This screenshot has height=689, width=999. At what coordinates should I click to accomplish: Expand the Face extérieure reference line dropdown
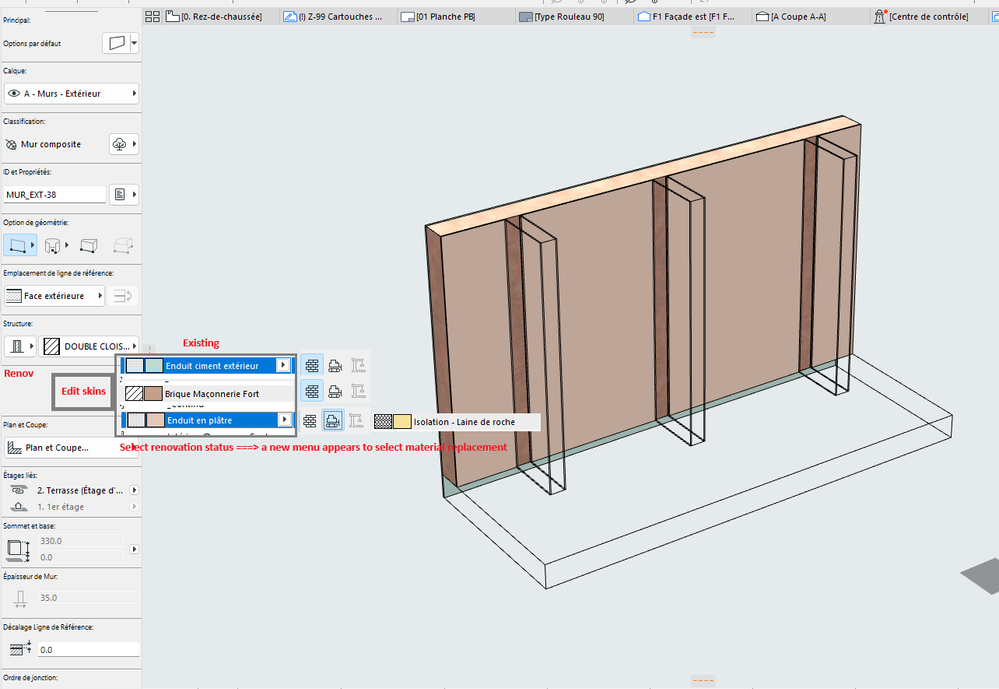(x=55, y=296)
